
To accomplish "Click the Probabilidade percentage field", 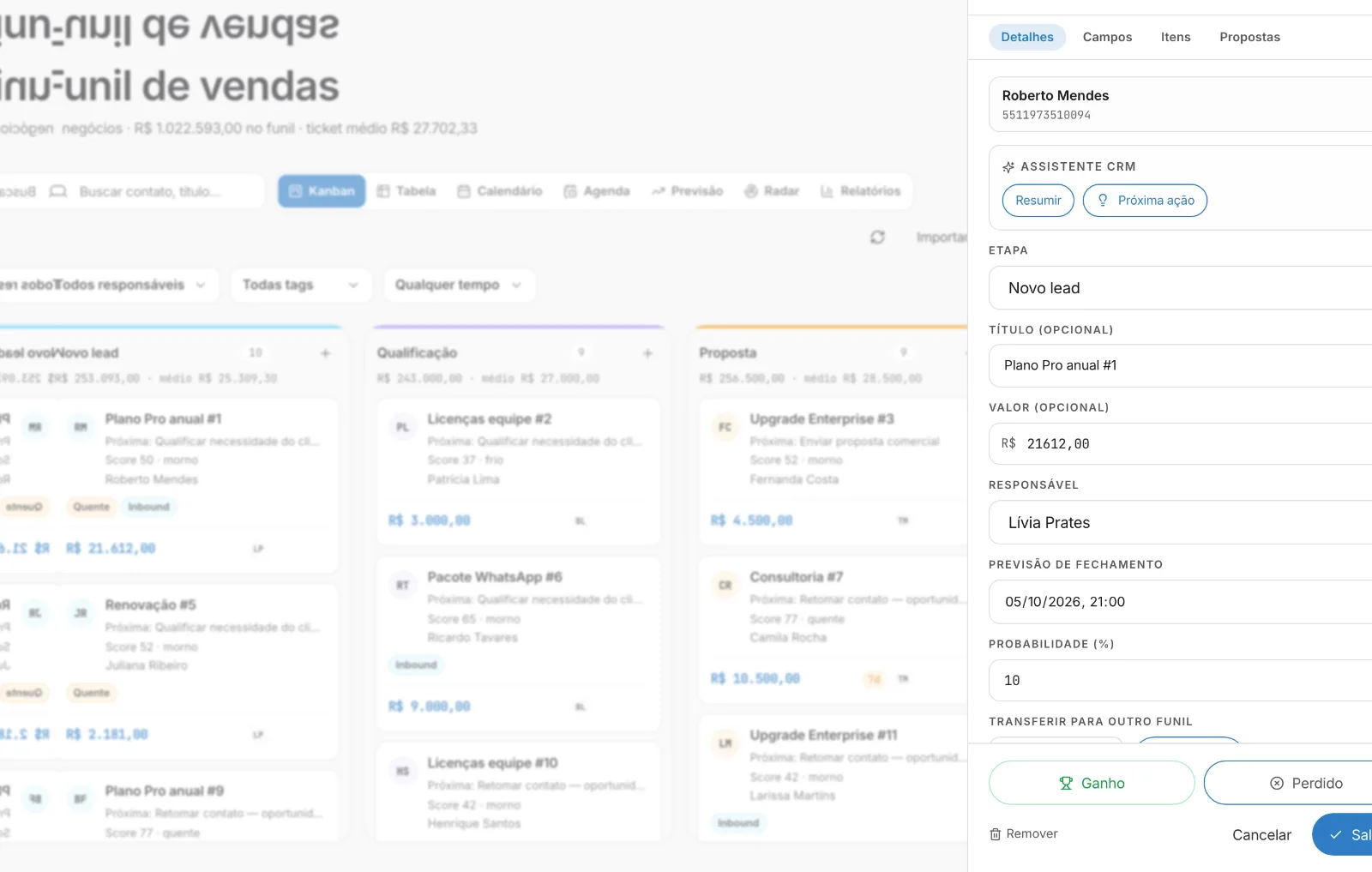I will [1181, 681].
